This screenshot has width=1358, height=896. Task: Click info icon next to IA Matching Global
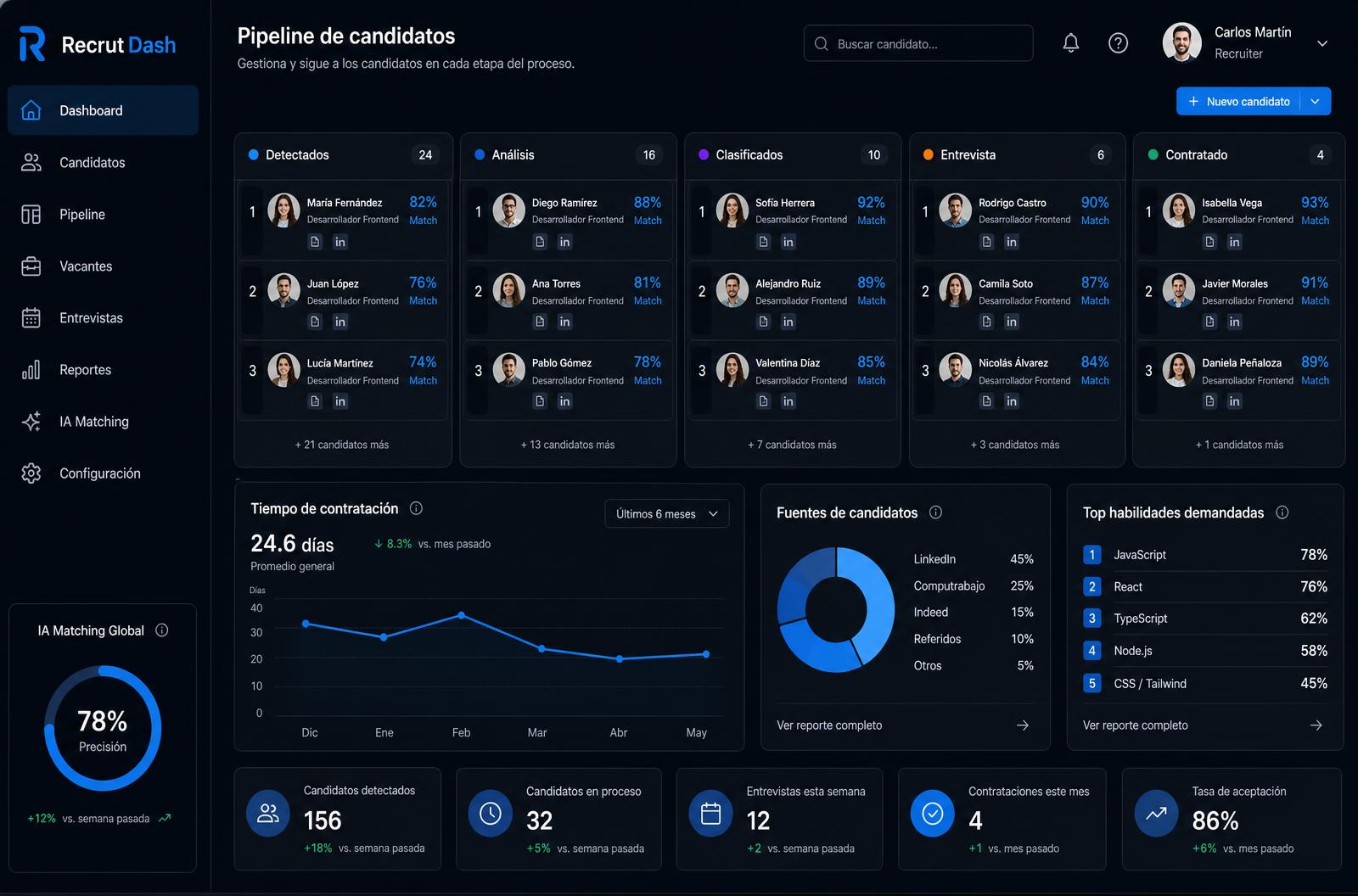162,630
